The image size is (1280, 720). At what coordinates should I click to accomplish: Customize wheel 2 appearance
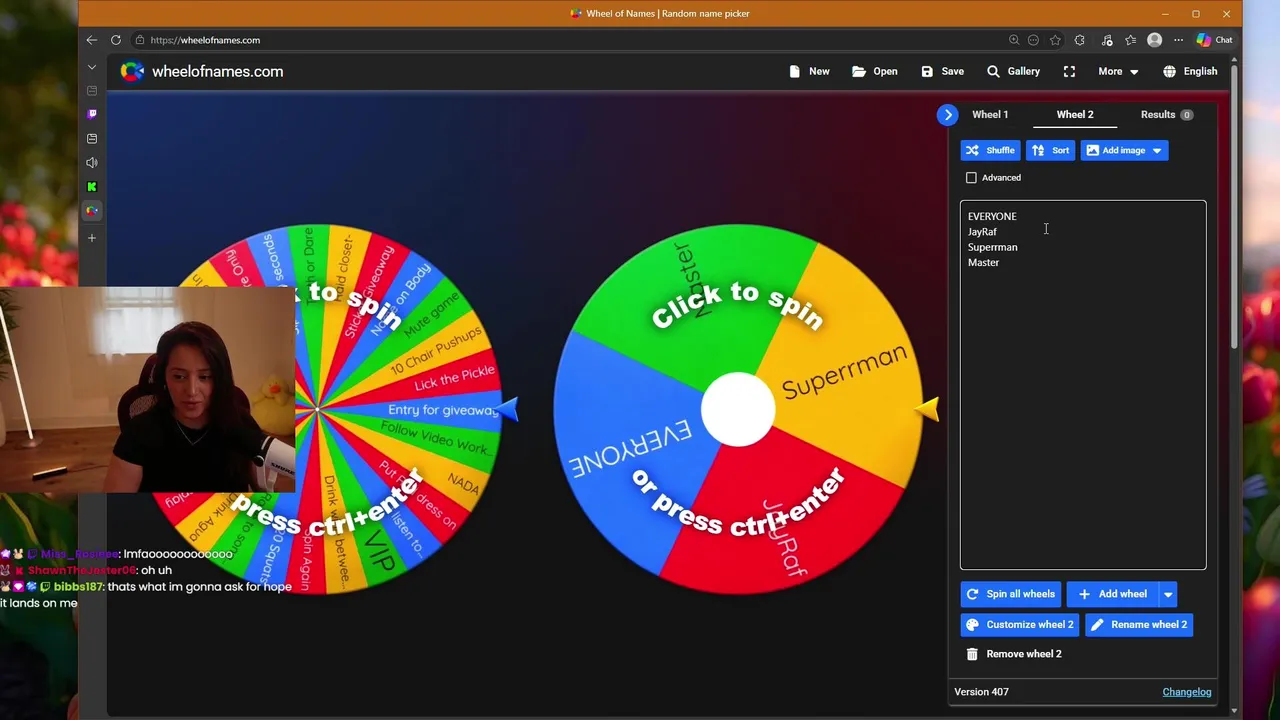(x=1019, y=625)
